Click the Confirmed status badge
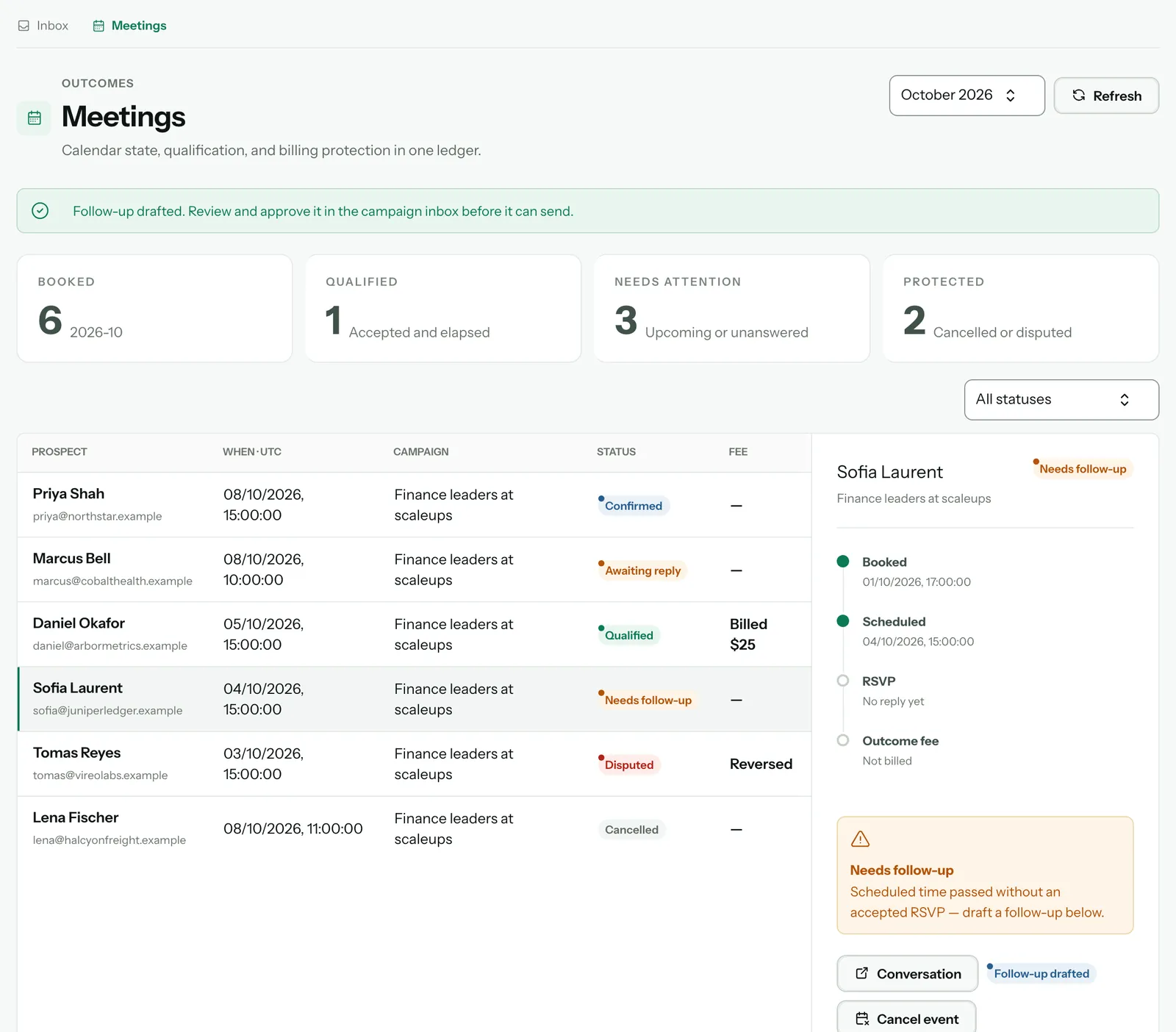1176x1032 pixels. click(633, 506)
